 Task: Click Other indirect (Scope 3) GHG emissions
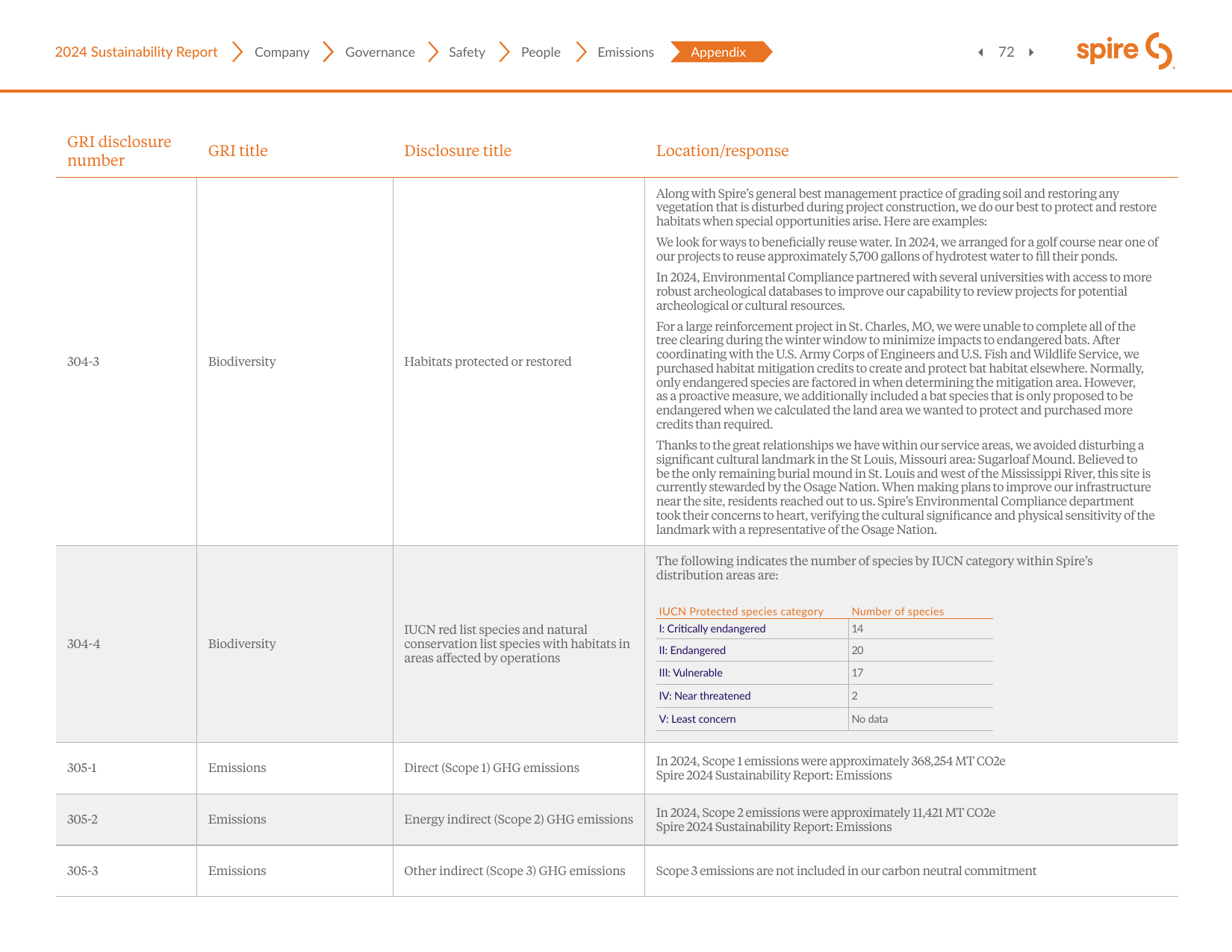[x=514, y=871]
